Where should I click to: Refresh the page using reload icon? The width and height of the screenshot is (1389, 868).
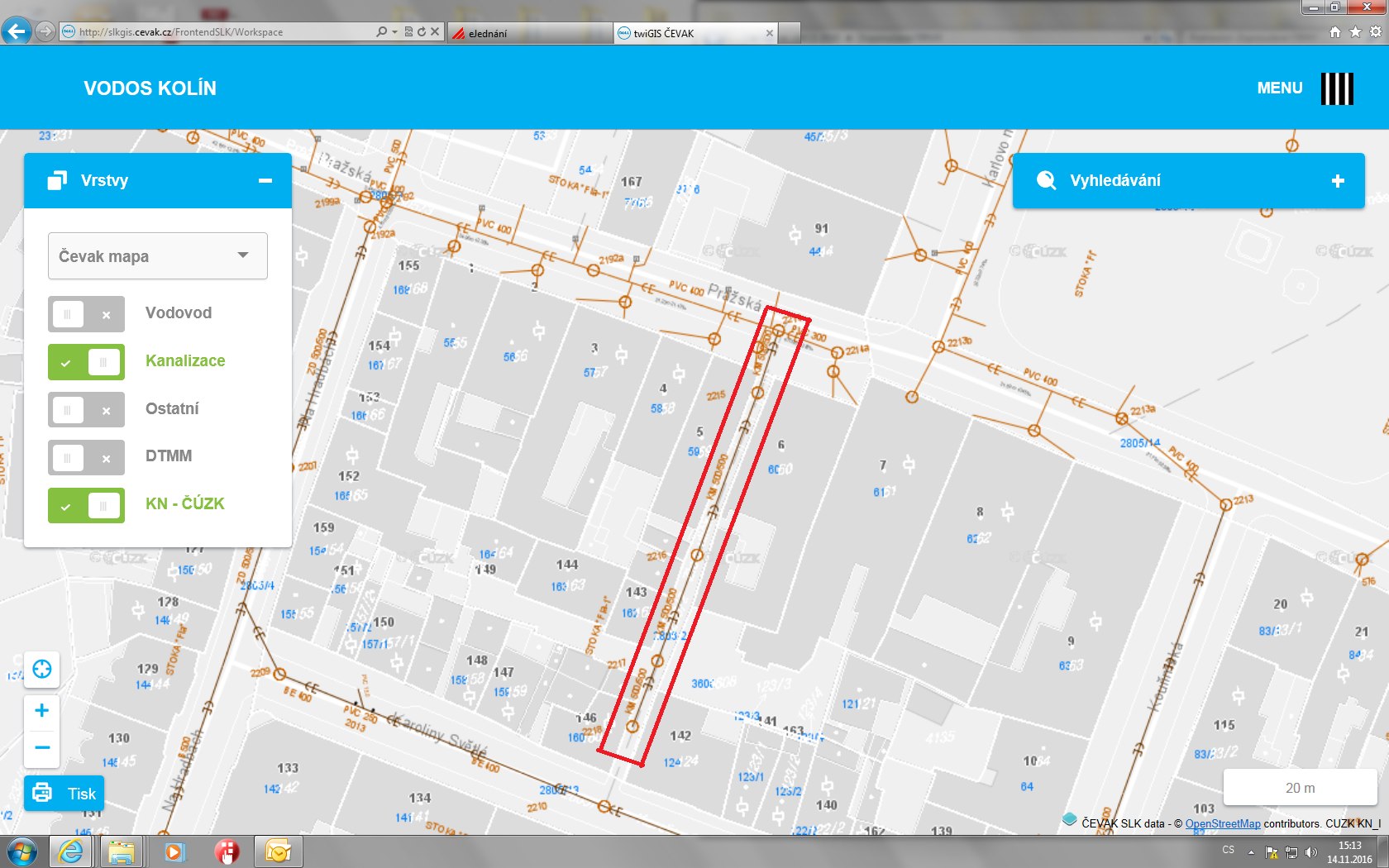coord(422,32)
